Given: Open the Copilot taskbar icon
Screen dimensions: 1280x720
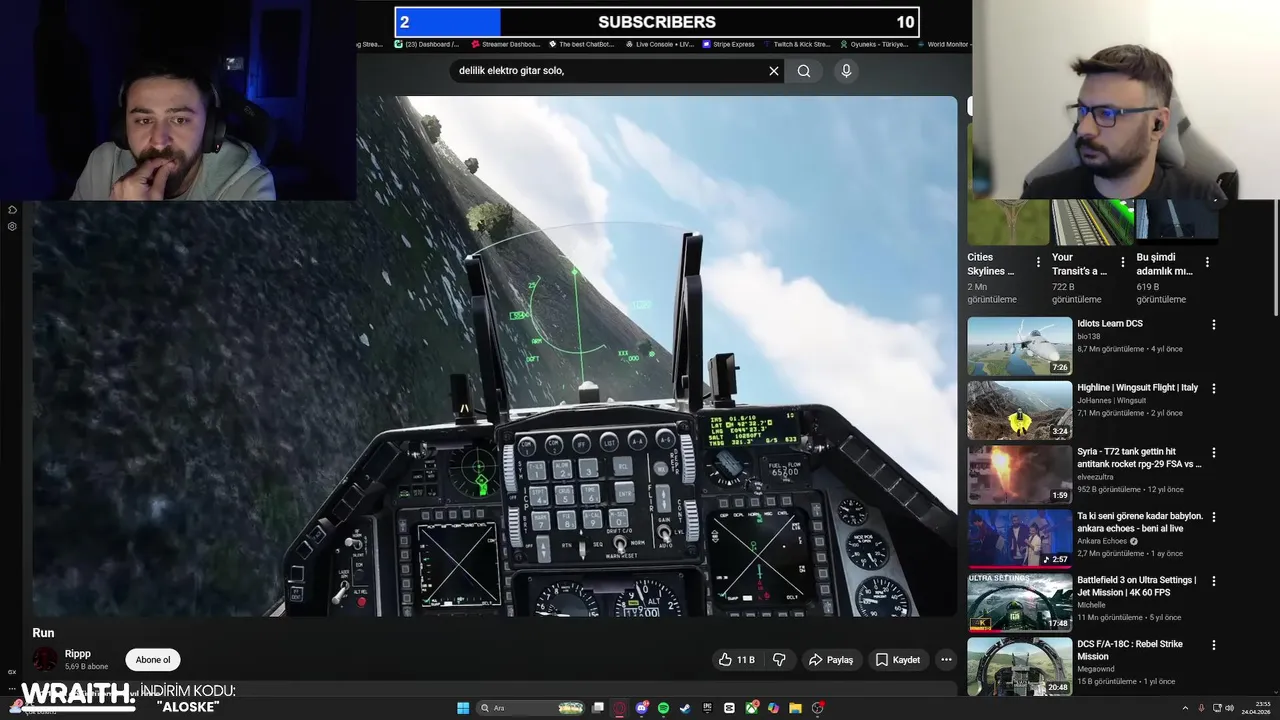Looking at the screenshot, I should 773,708.
